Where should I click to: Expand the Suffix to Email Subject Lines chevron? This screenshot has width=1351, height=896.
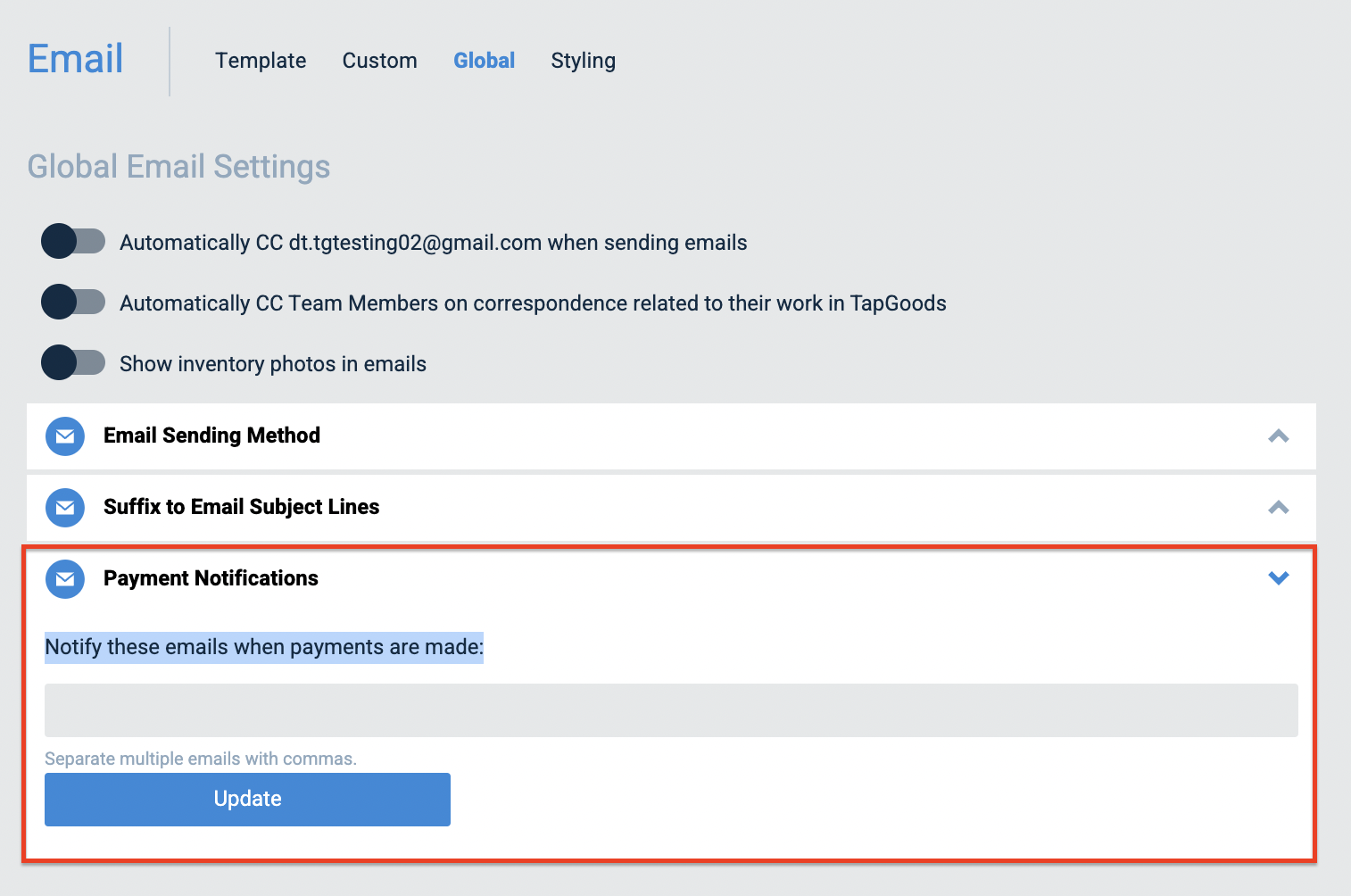1279,507
